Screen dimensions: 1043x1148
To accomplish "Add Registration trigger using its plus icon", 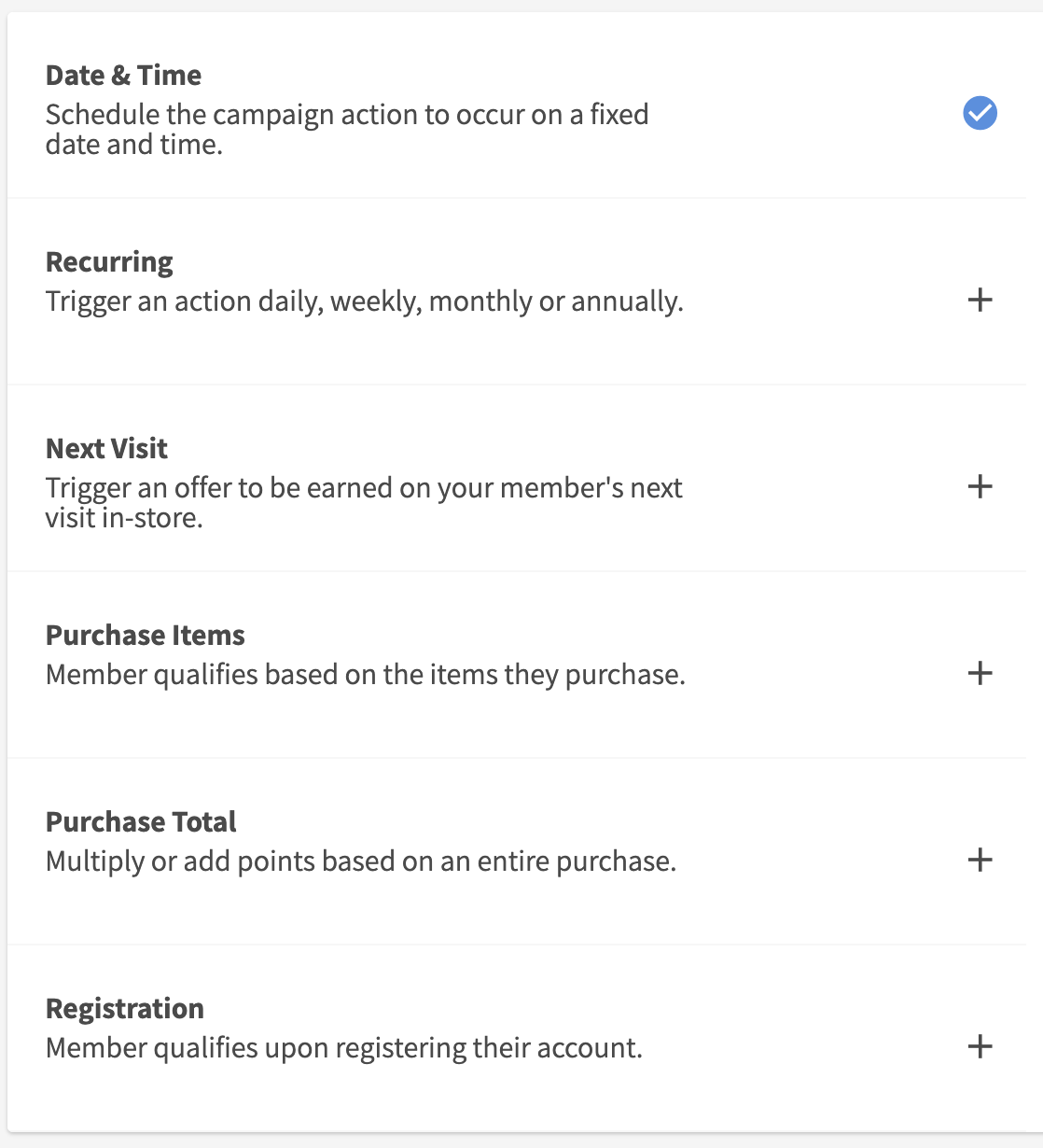I will 980,1046.
